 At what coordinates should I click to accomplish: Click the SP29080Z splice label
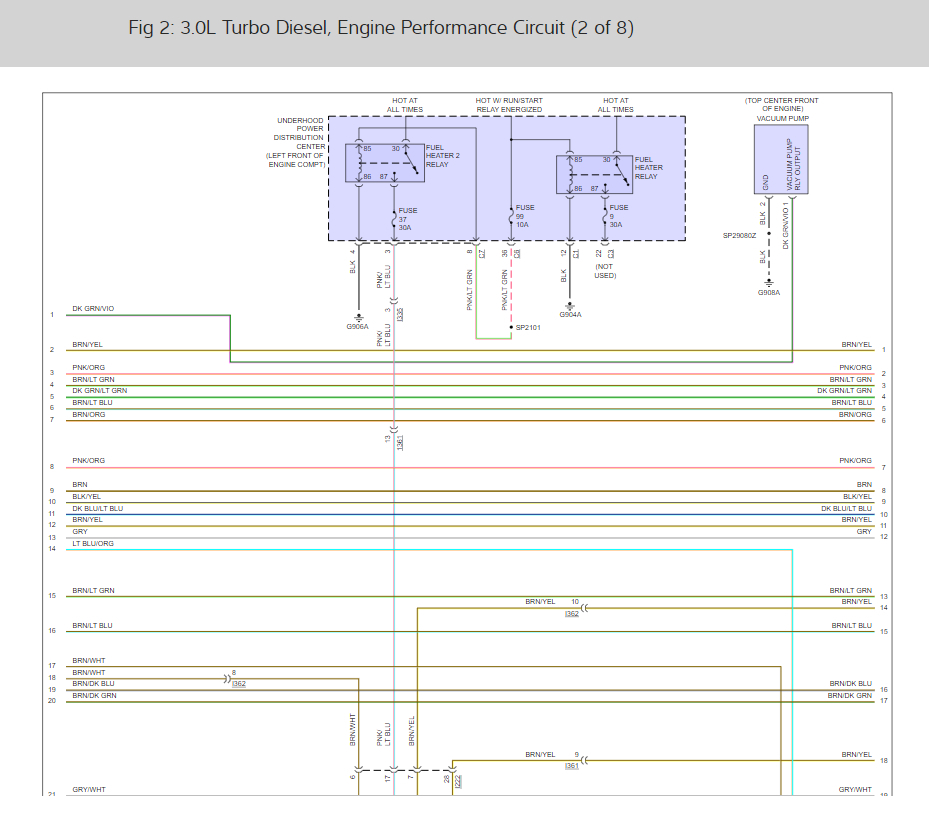click(x=739, y=236)
